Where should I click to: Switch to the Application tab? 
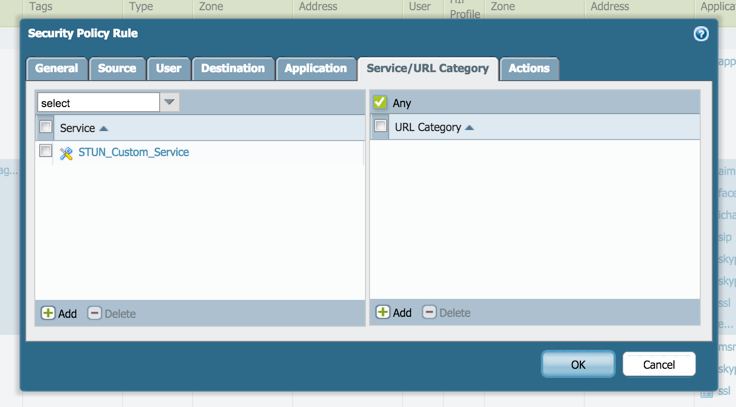316,69
